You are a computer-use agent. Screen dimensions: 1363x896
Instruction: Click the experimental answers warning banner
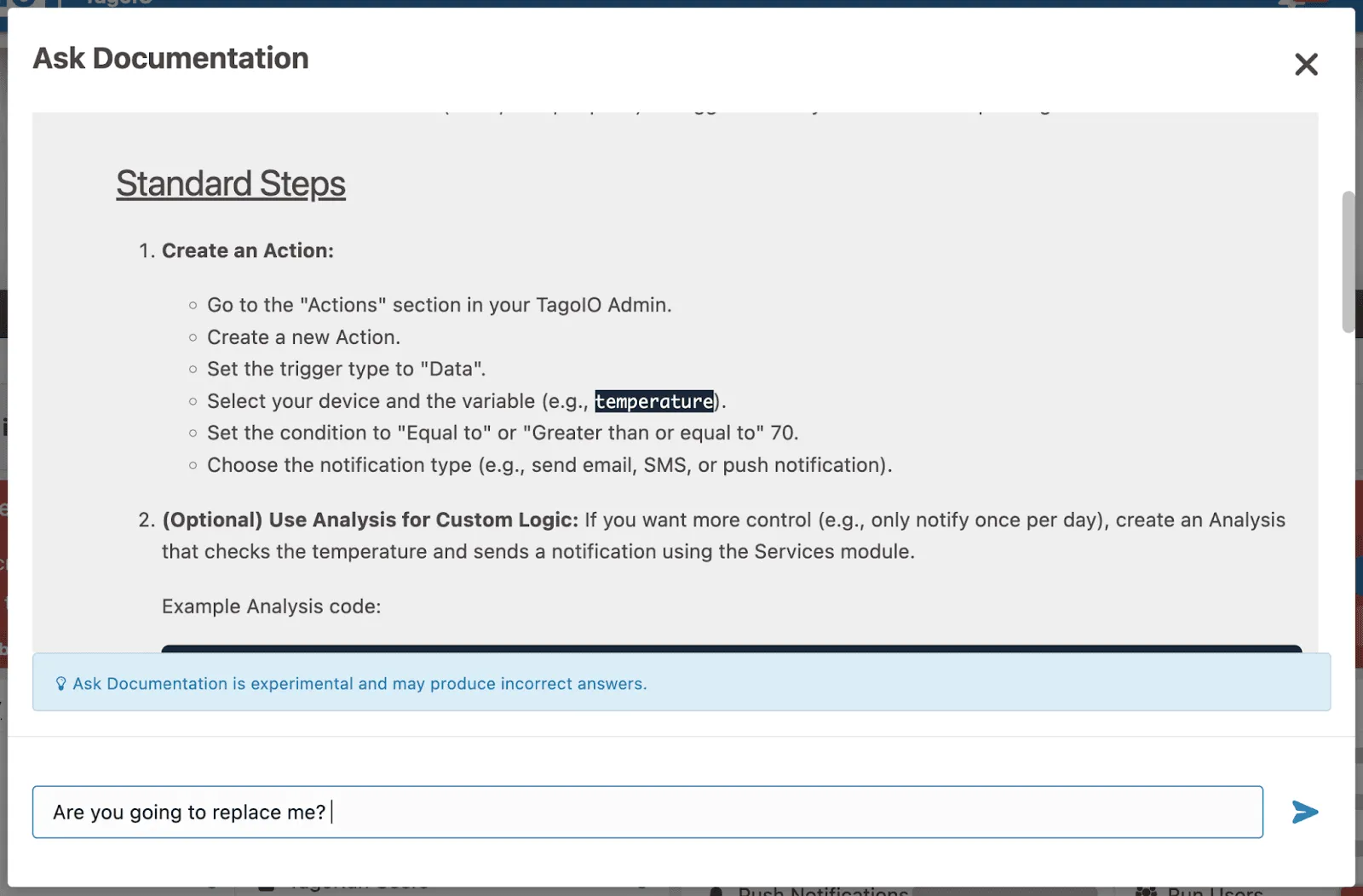(x=681, y=683)
